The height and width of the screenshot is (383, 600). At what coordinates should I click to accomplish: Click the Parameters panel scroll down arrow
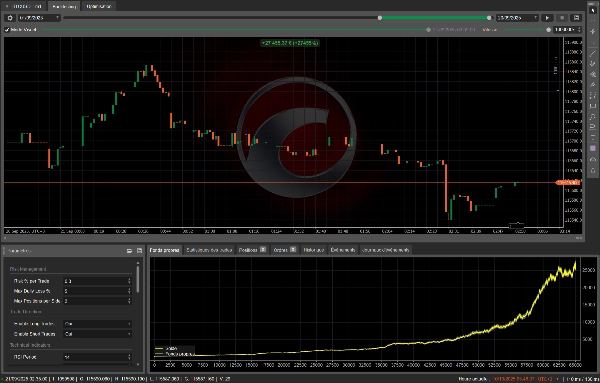coord(138,364)
